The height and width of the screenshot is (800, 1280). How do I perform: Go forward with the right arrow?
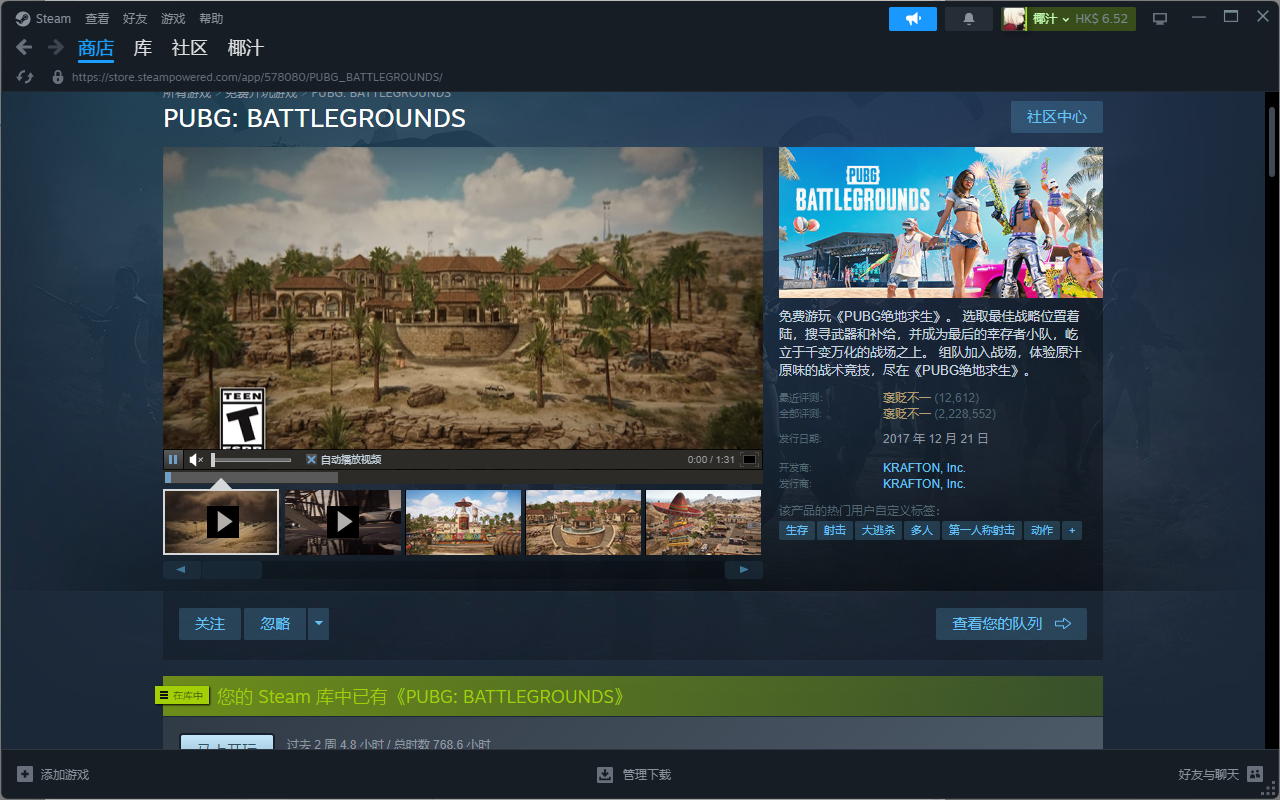point(56,47)
